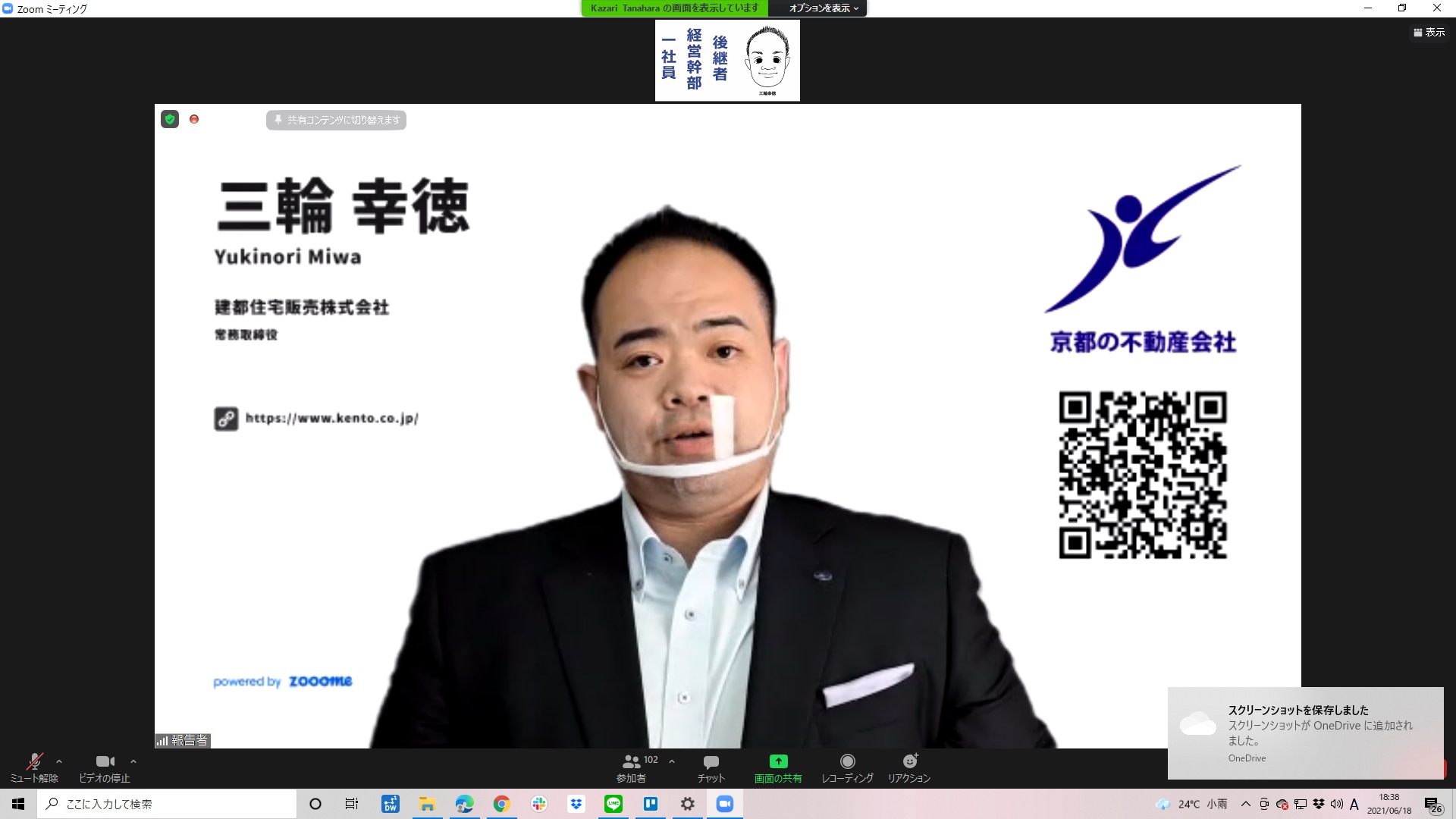Open the volume speaker tray icon

click(x=1337, y=804)
